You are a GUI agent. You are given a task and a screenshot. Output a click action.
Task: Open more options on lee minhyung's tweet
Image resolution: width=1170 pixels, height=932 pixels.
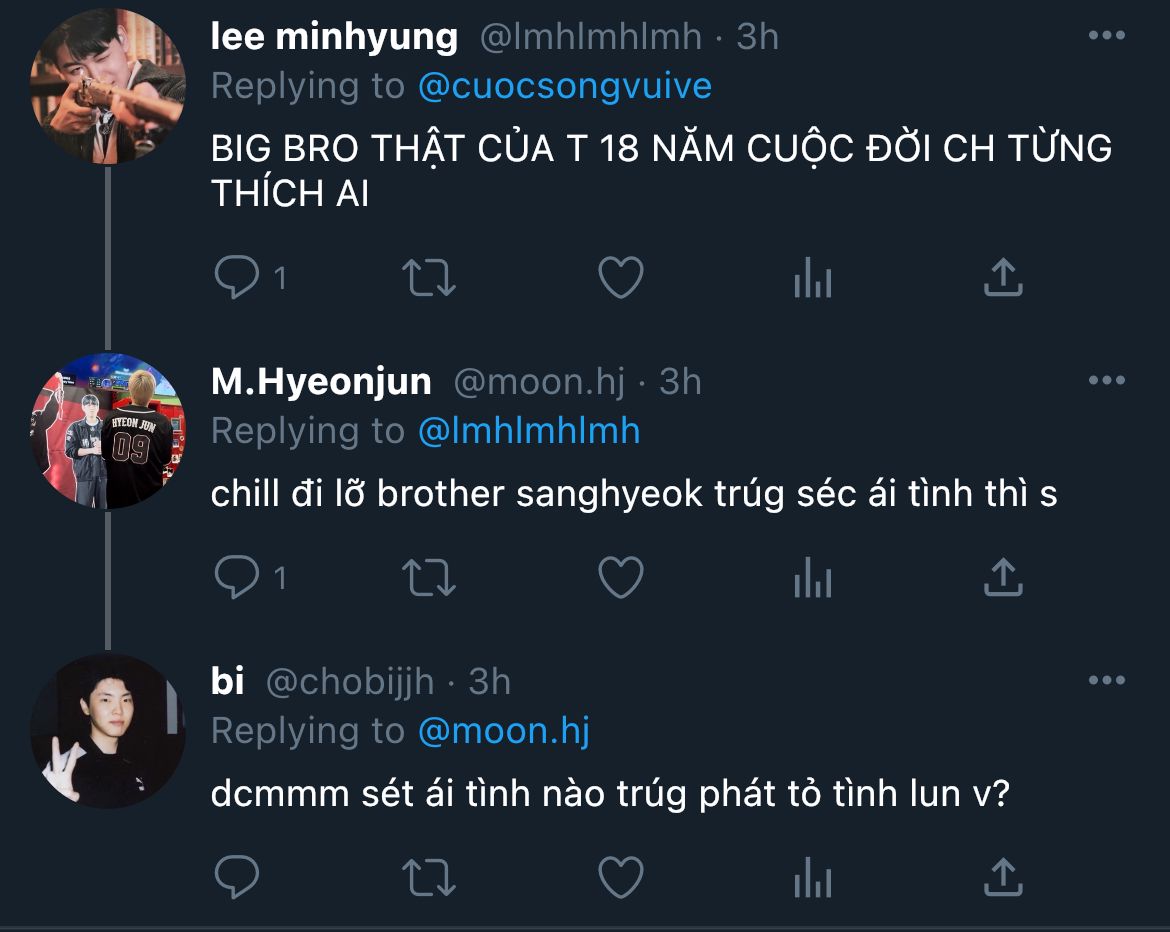point(1106,37)
